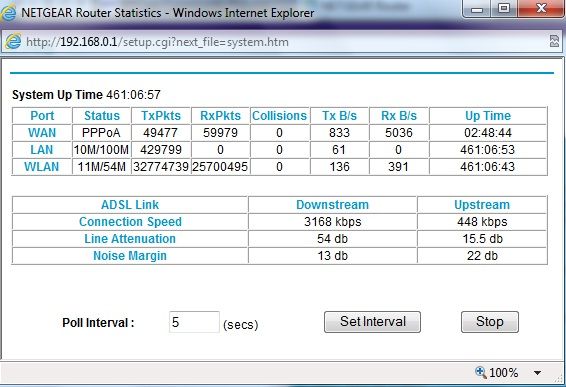The height and width of the screenshot is (387, 566).
Task: Click the address bar URL text
Action: 157,42
